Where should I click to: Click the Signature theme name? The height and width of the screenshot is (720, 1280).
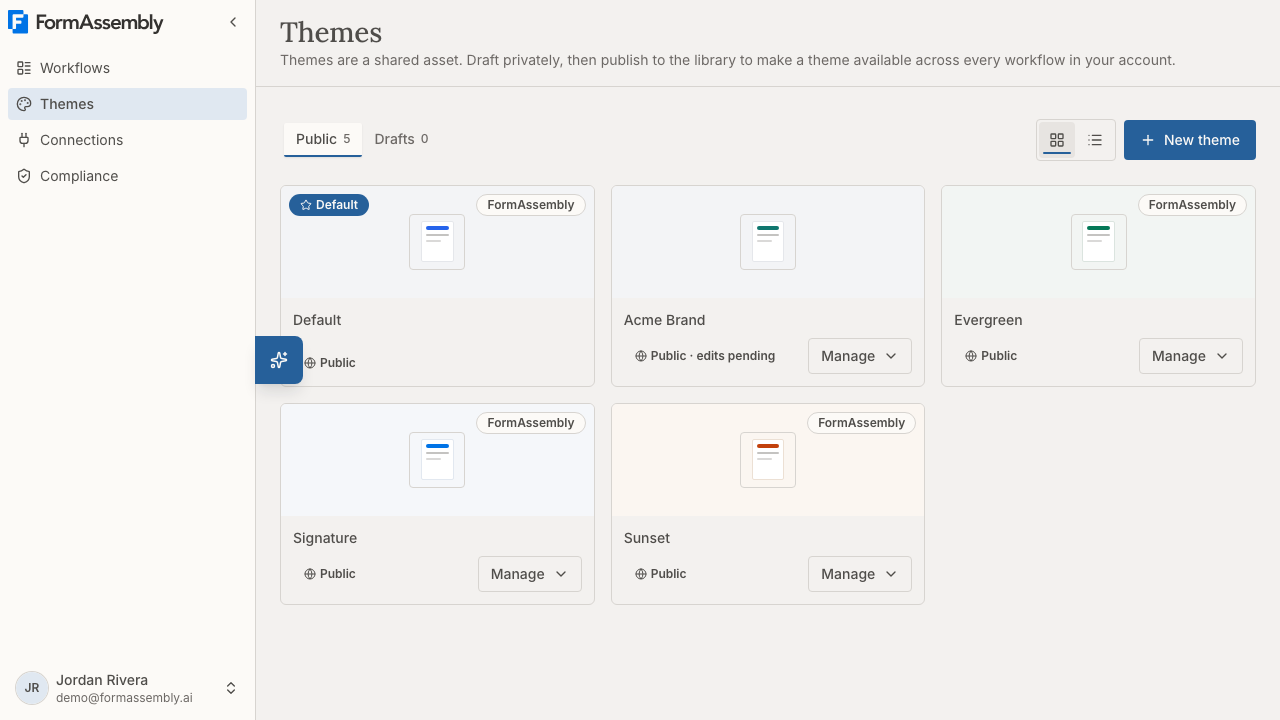[x=325, y=538]
